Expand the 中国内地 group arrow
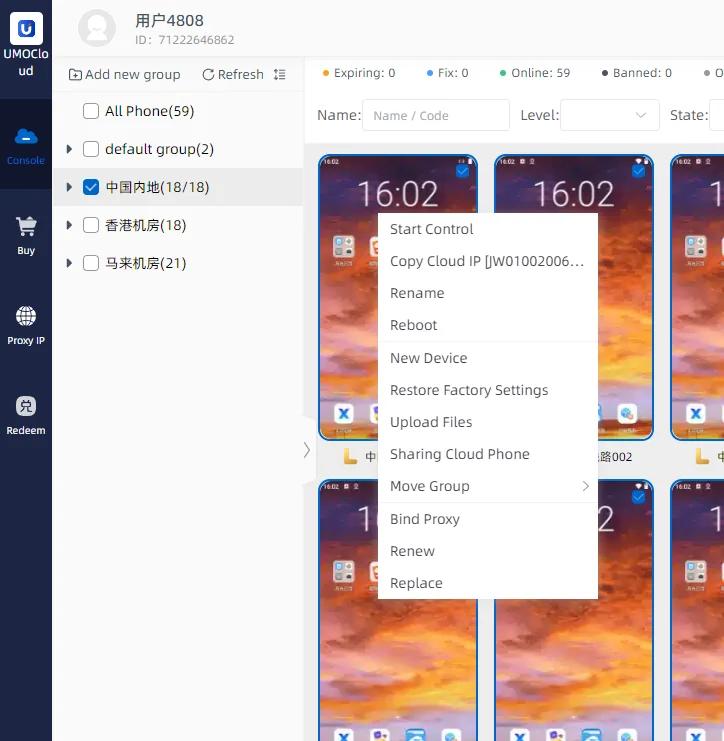The height and width of the screenshot is (741, 724). 69,187
